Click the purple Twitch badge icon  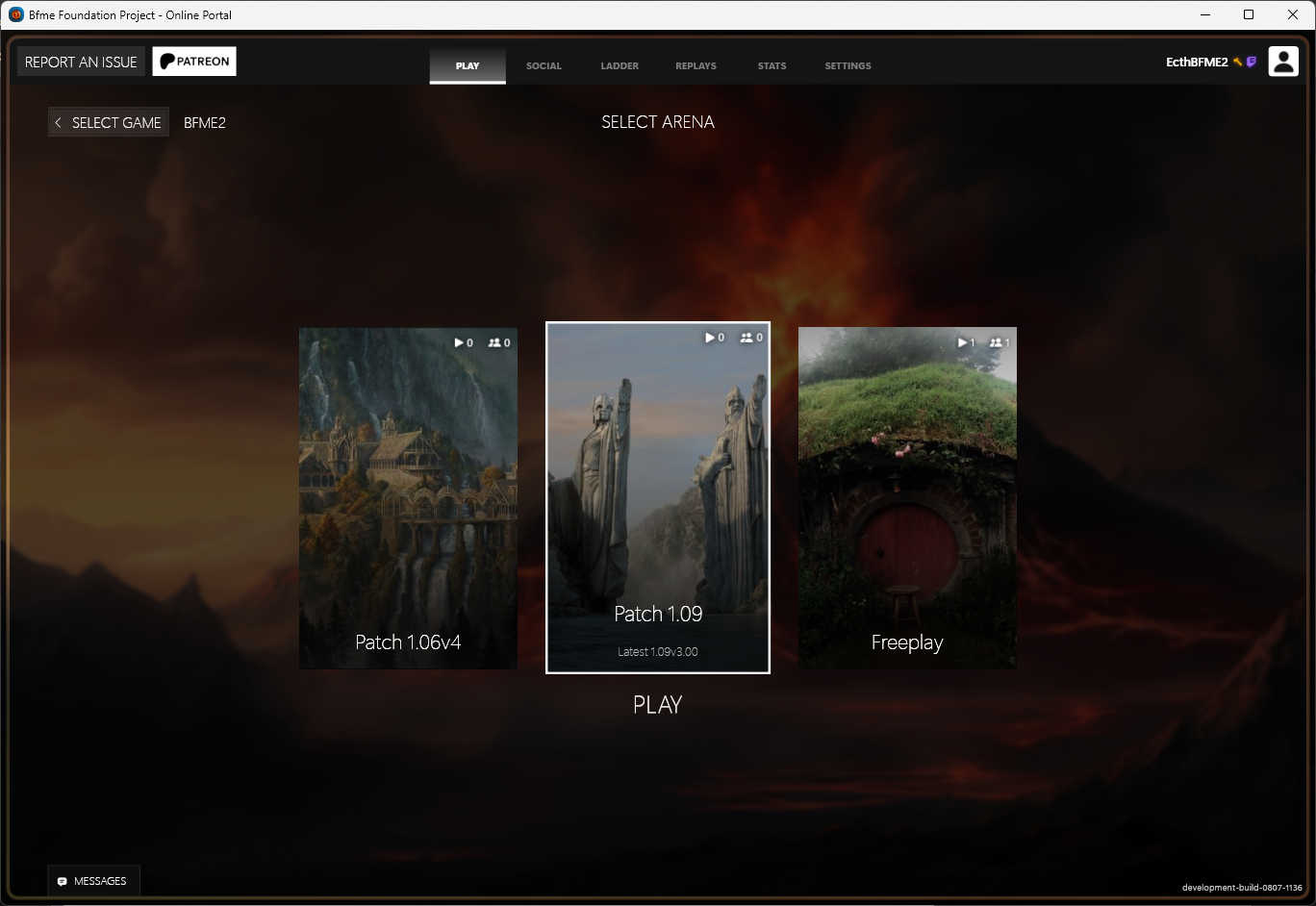pos(1252,62)
